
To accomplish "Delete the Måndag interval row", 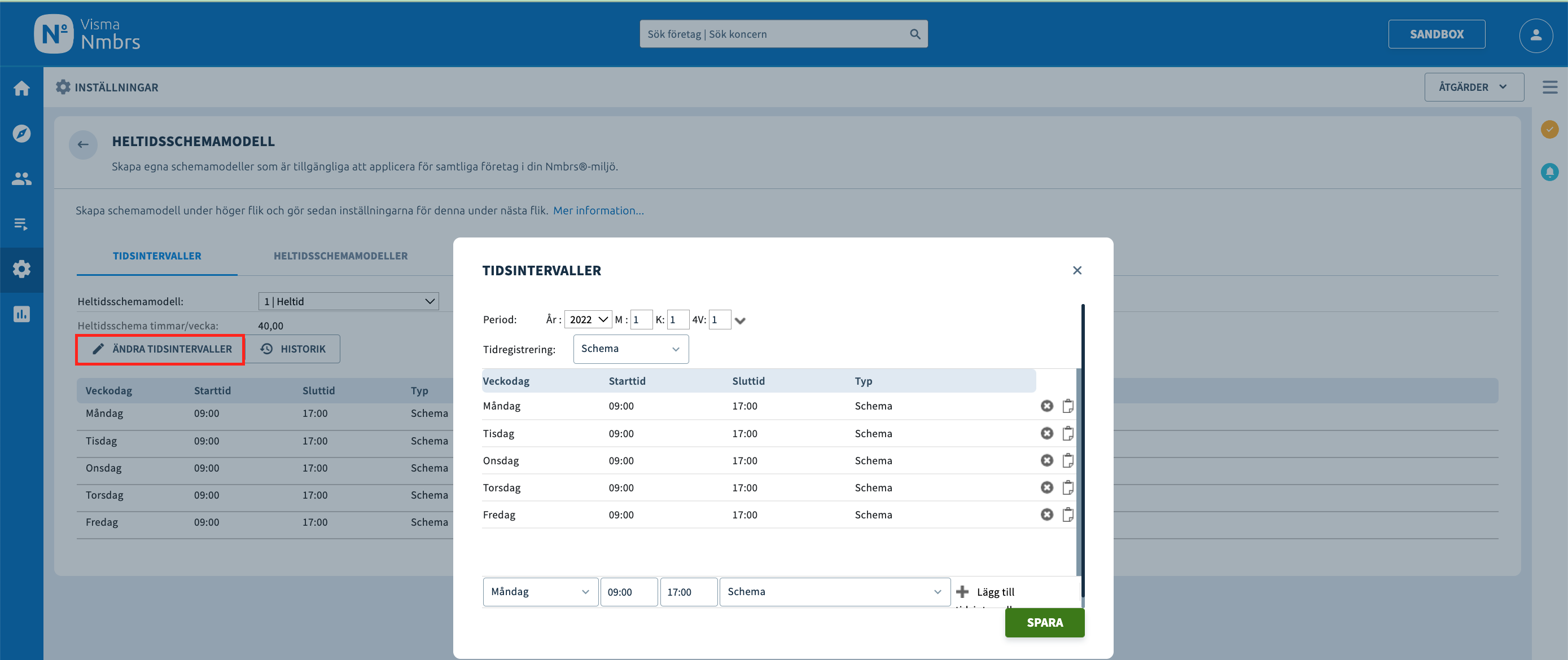I will click(x=1046, y=406).
